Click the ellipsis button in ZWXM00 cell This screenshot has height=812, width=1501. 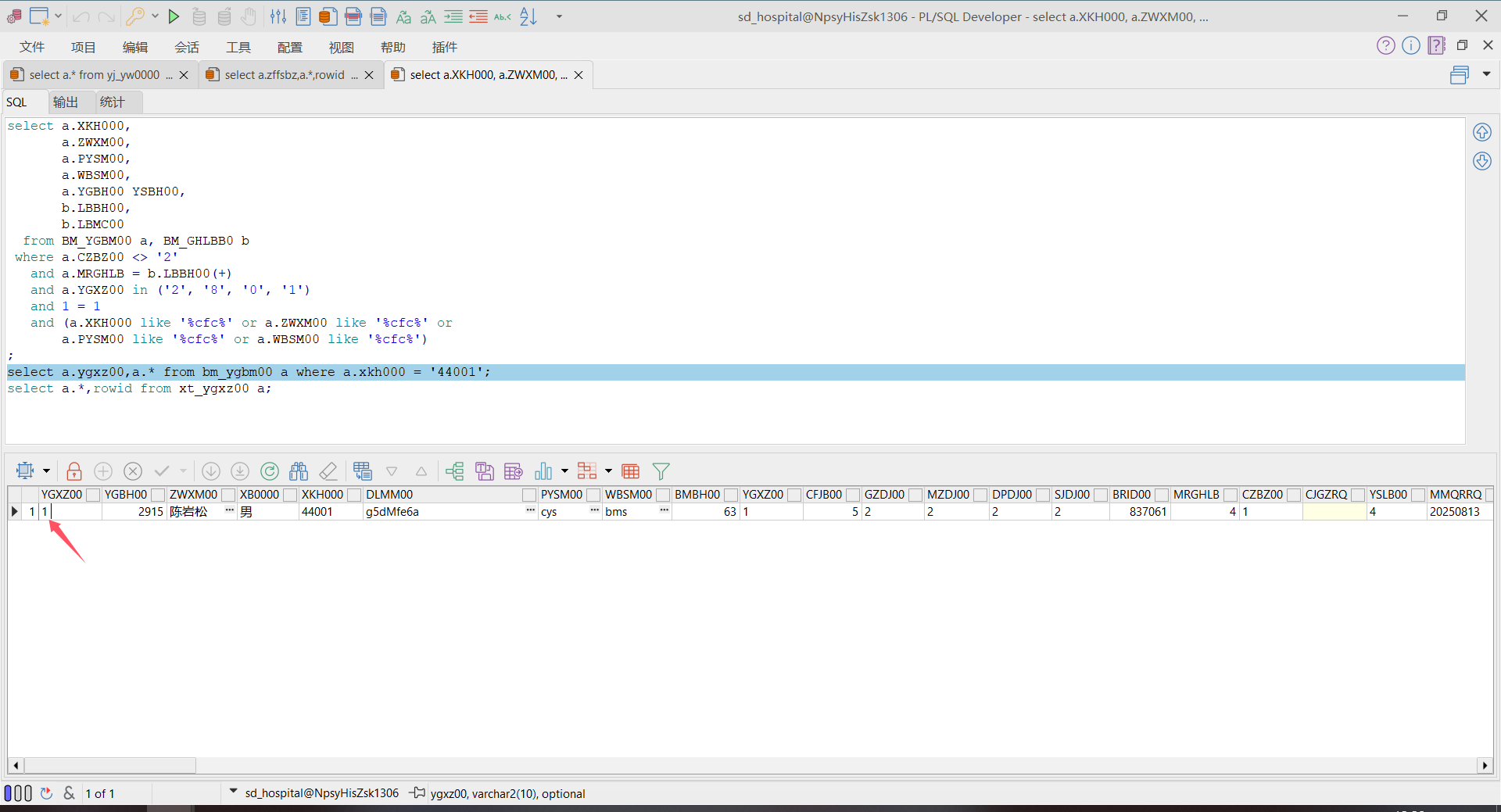point(229,511)
